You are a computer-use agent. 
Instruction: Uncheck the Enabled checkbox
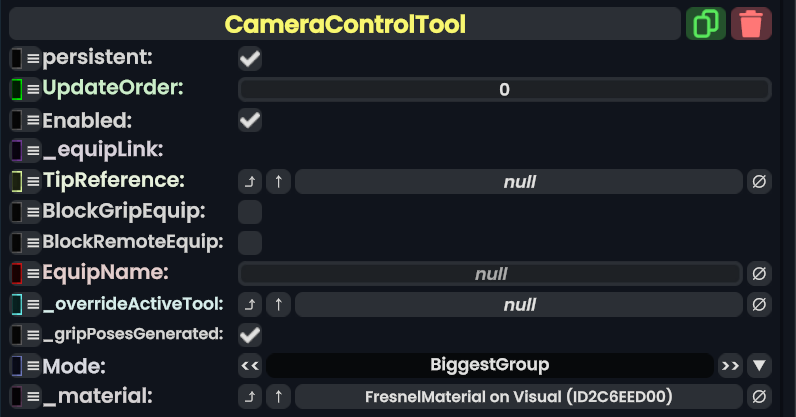(x=250, y=121)
